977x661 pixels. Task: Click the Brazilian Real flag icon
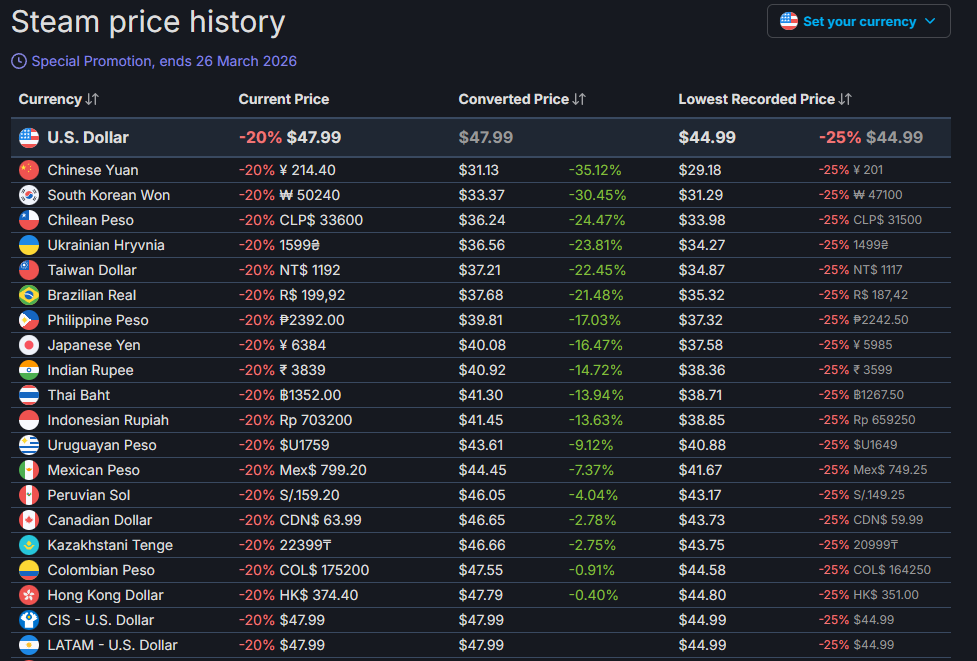[29, 295]
